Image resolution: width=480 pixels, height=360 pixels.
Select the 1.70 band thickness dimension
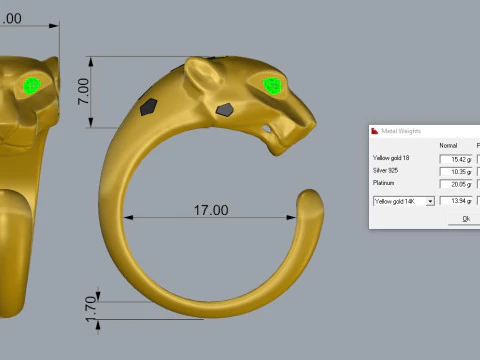coord(91,309)
